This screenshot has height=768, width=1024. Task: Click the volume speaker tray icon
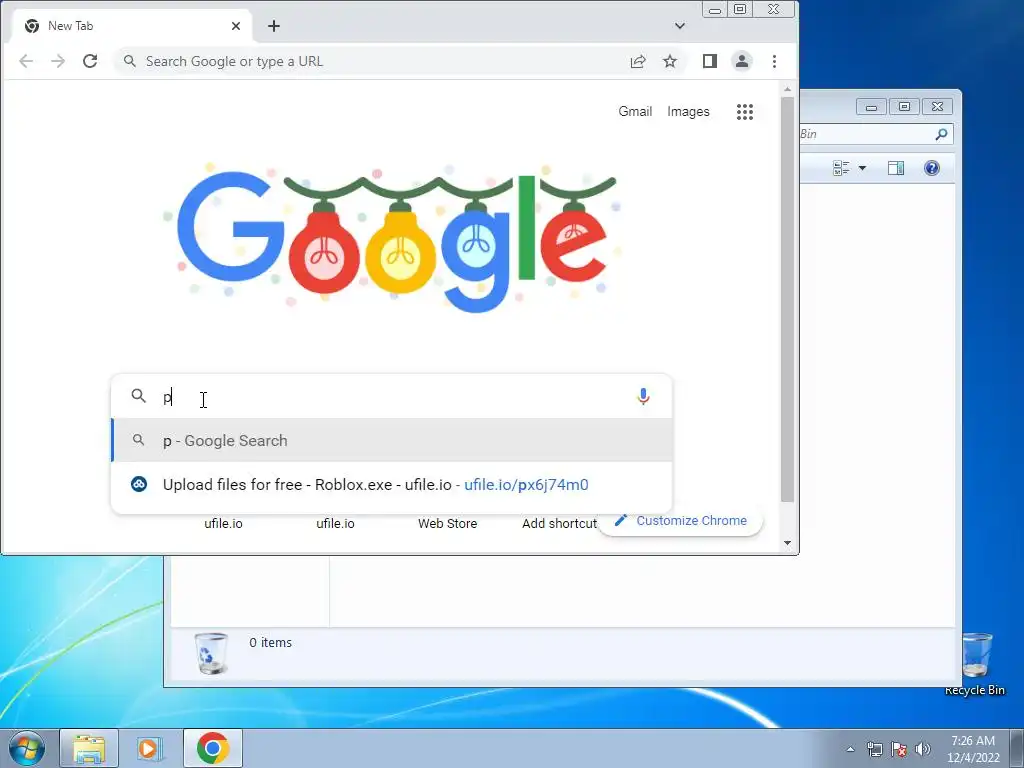[923, 749]
